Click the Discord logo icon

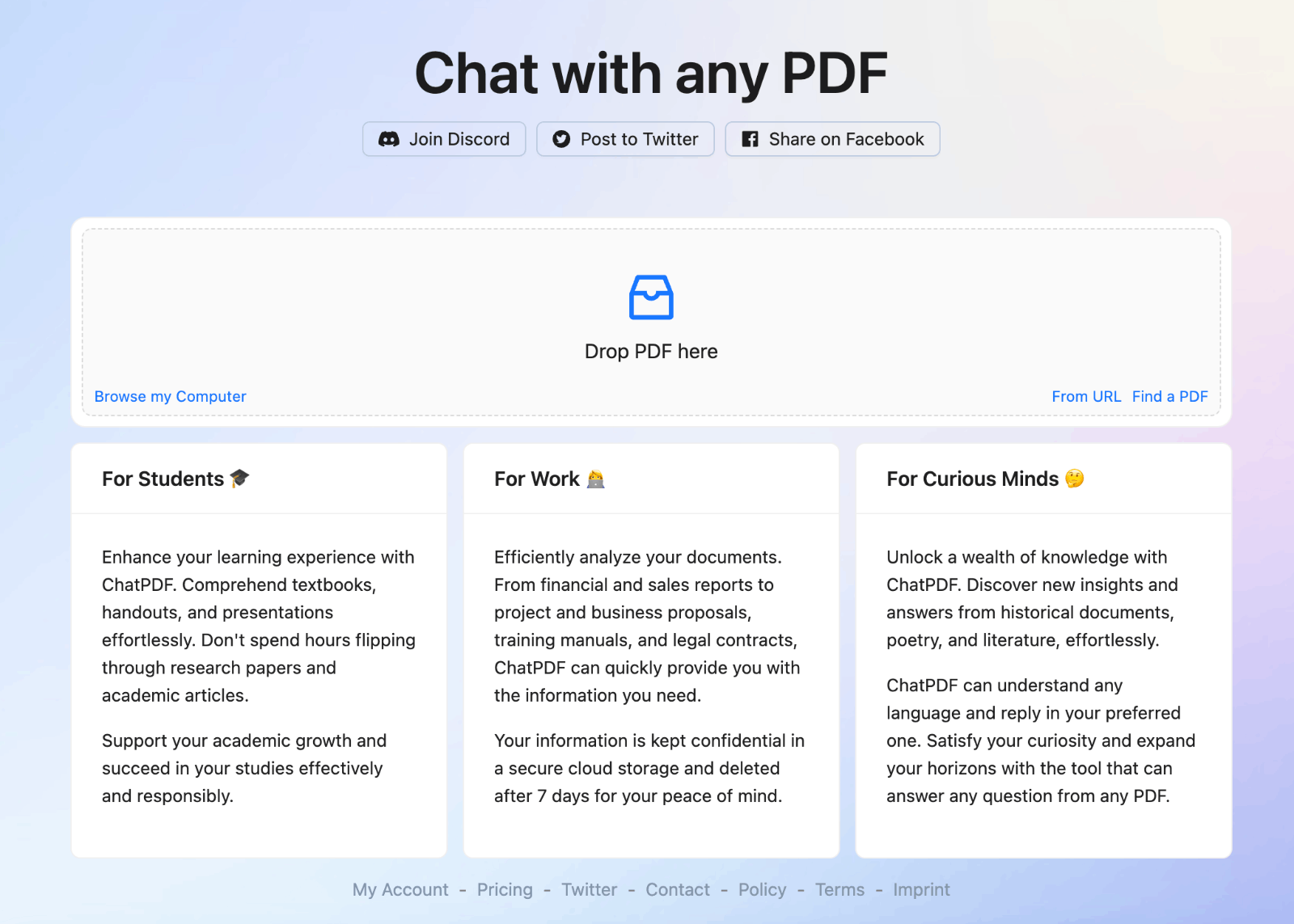tap(389, 139)
